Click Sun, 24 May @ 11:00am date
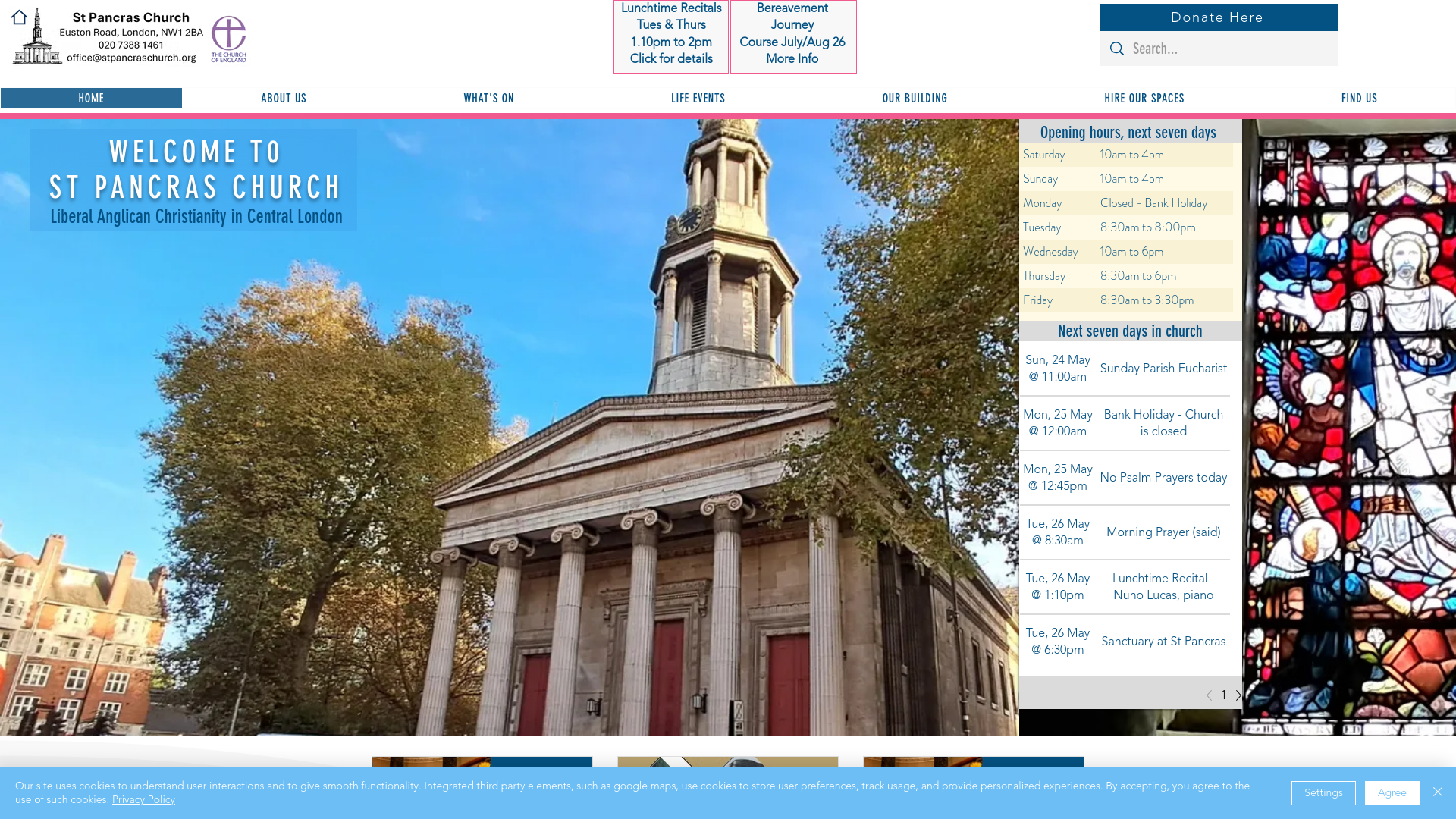The width and height of the screenshot is (1456, 819). point(1058,368)
